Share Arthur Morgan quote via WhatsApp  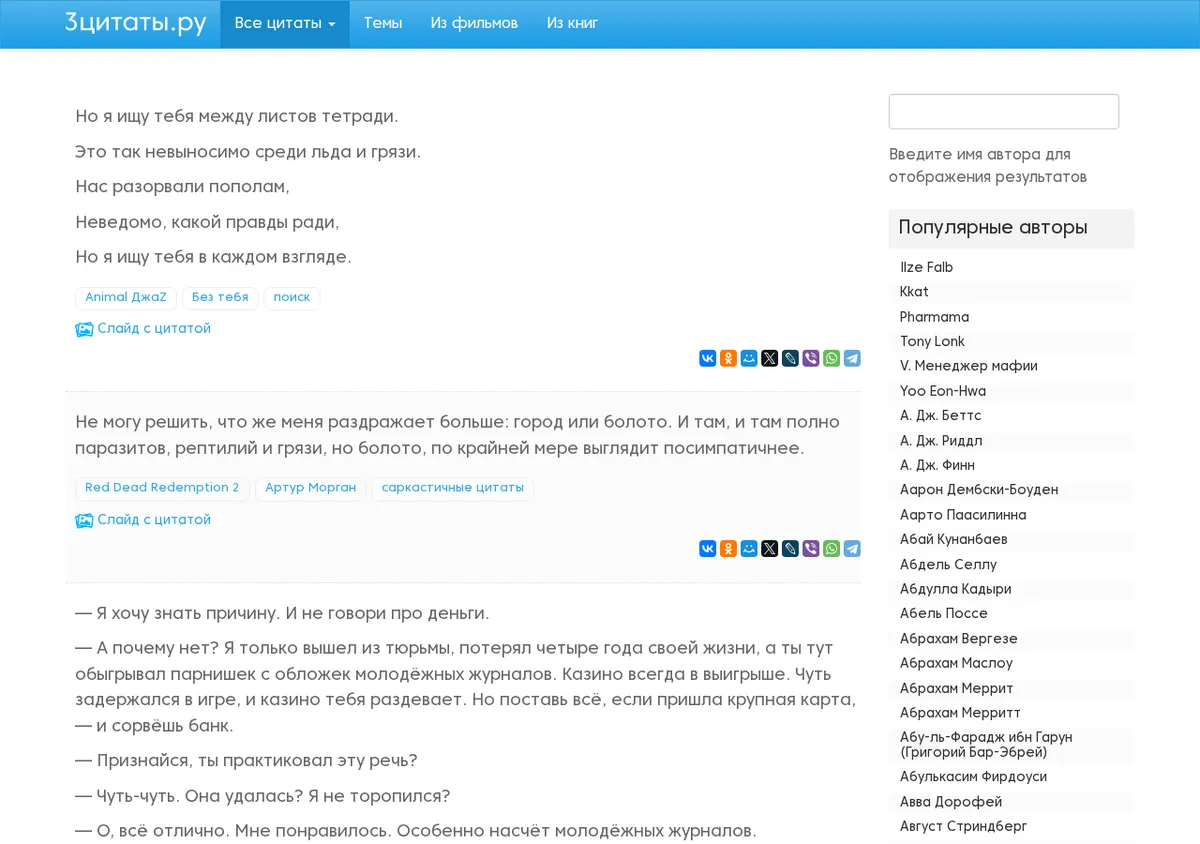tap(831, 548)
